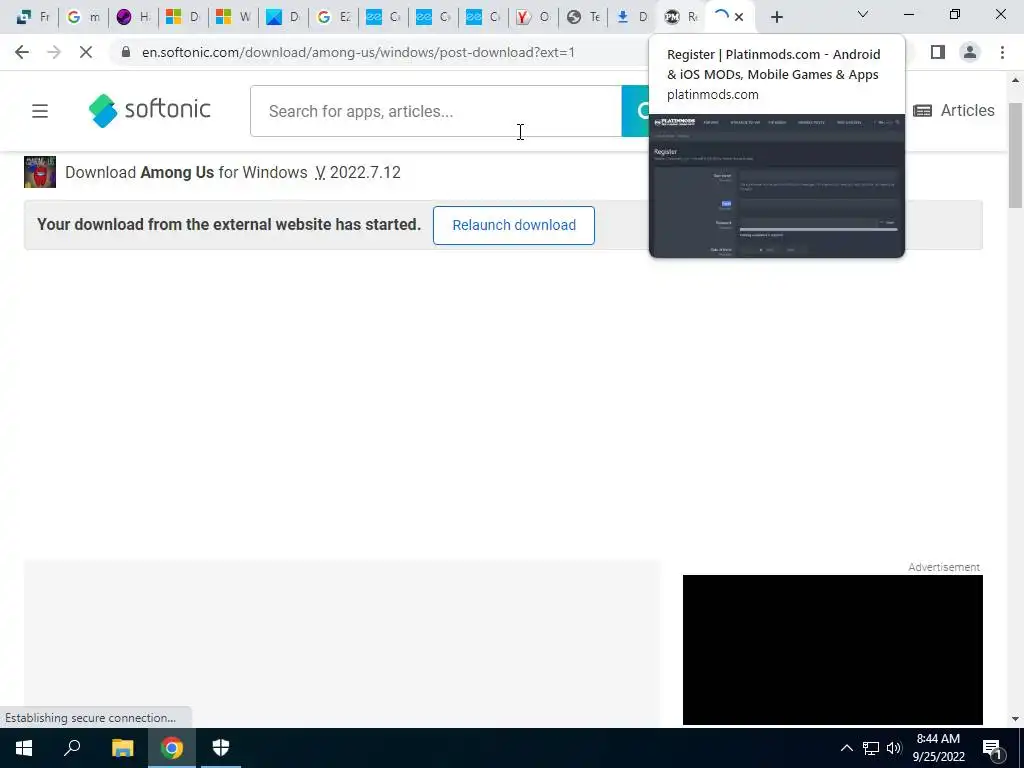
Task: Switch to the first tab labeled Fr
Action: [x=33, y=17]
